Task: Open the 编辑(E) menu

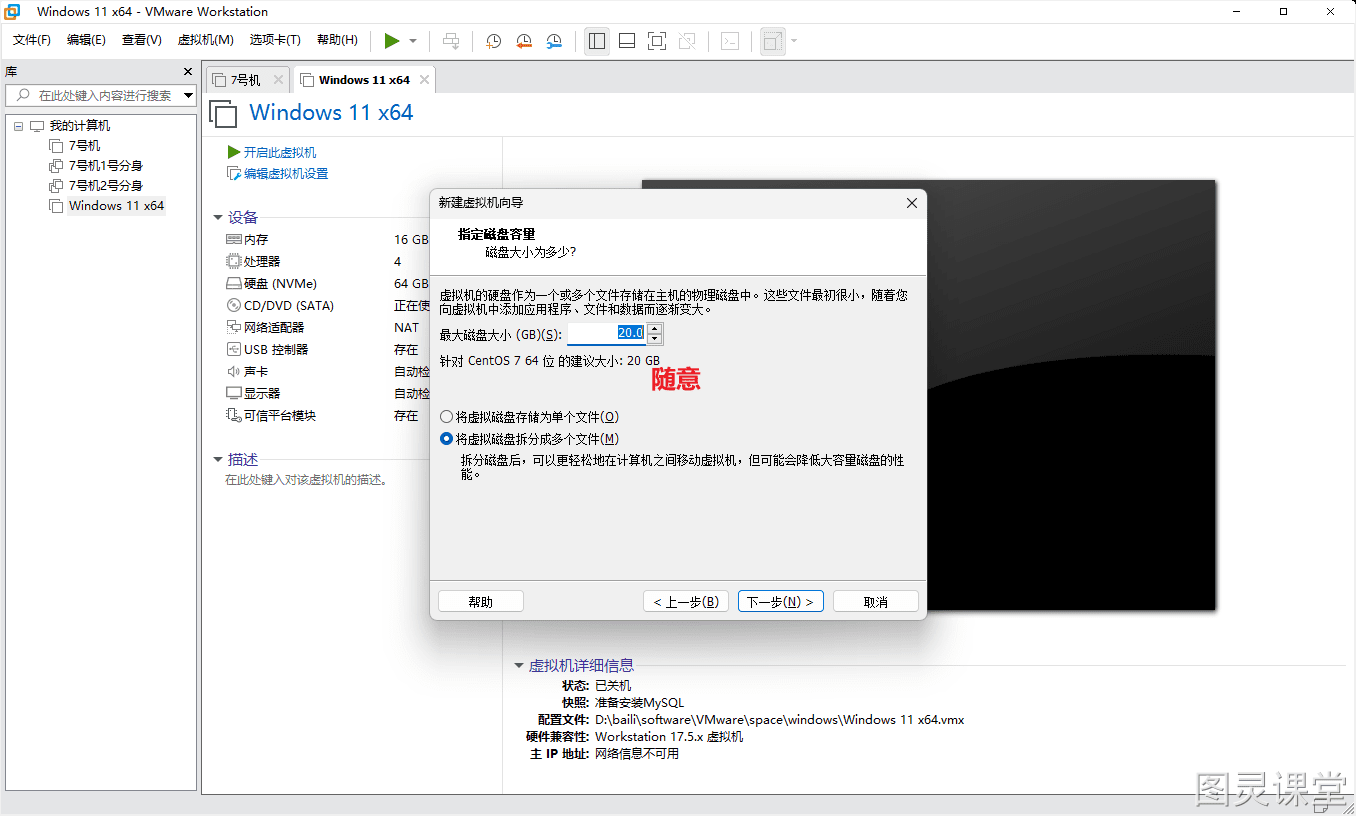Action: pos(86,40)
